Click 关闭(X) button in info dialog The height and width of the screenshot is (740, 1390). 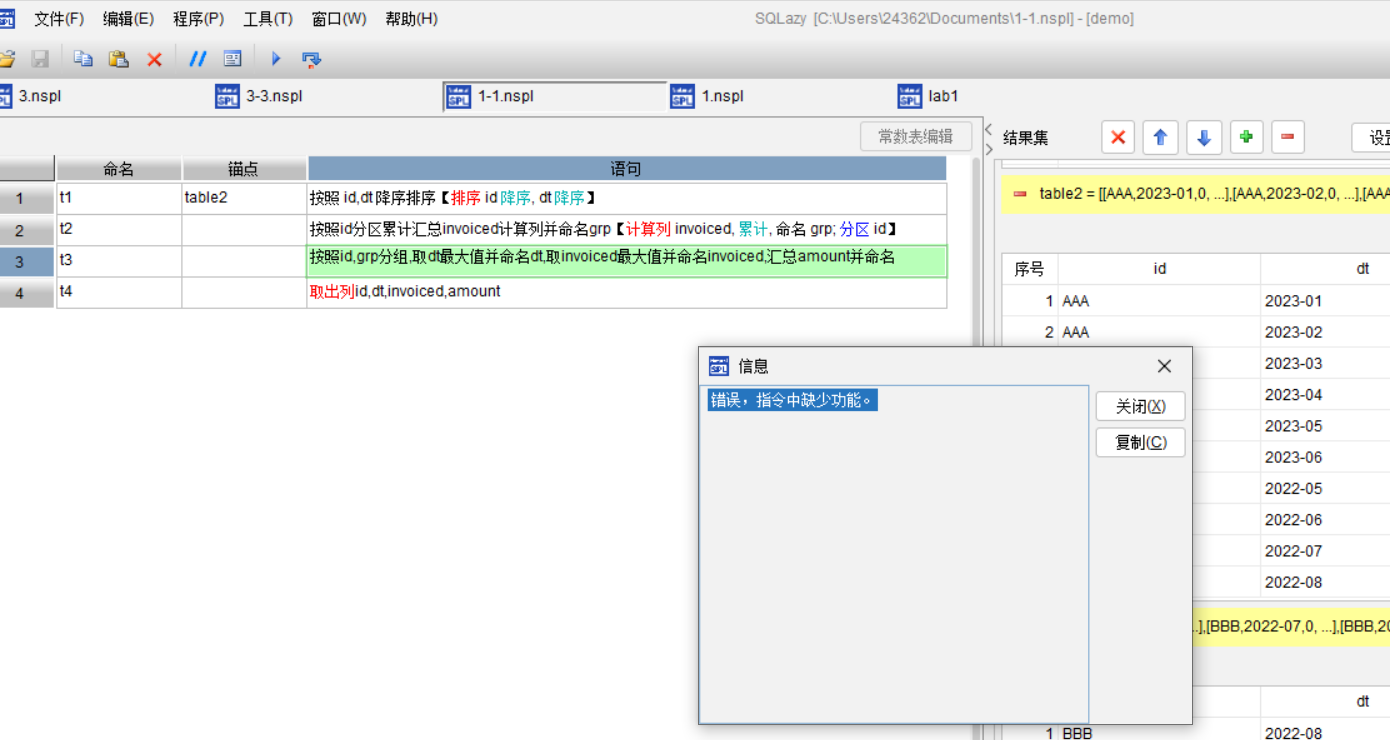click(x=1140, y=406)
